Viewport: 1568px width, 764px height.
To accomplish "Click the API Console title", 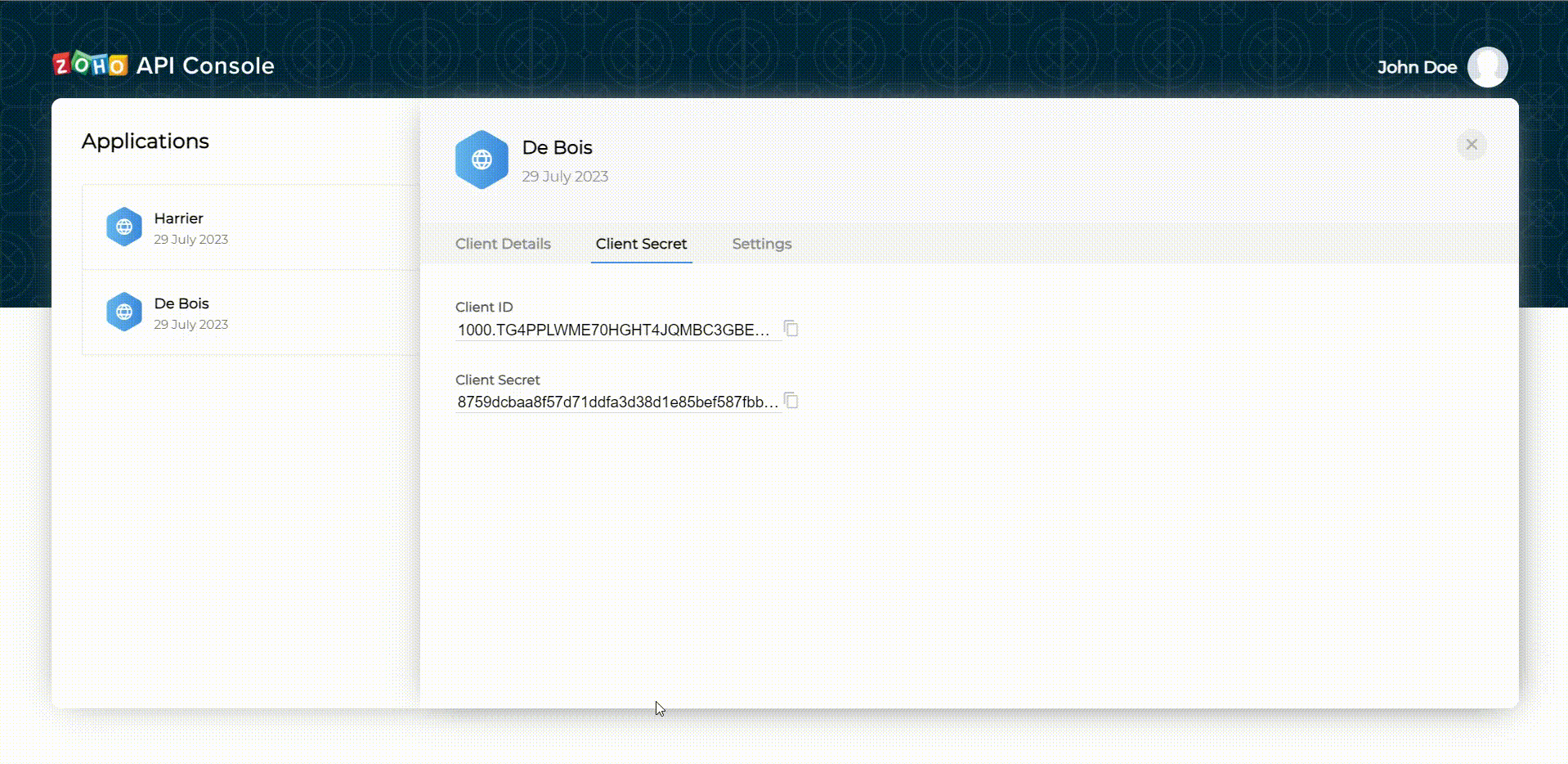I will point(205,65).
